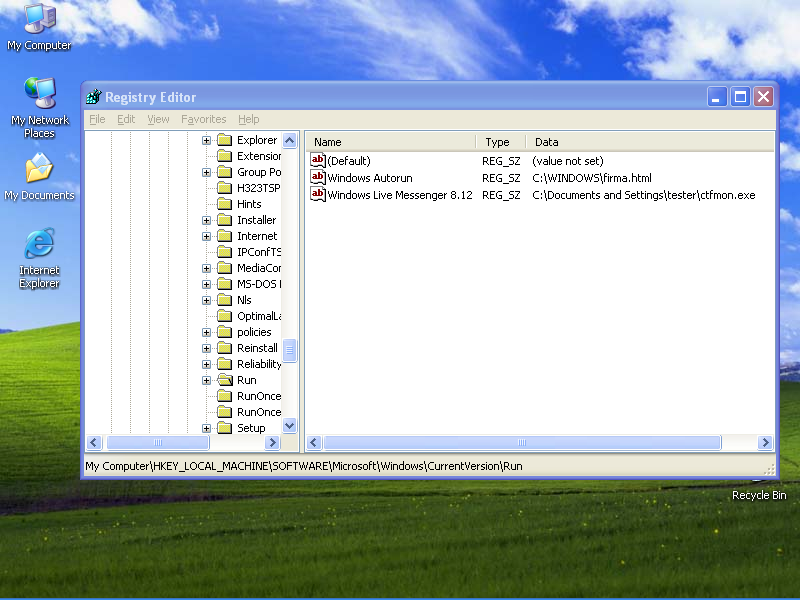Click REG_SZ in the Windows Autorun row

click(501, 178)
